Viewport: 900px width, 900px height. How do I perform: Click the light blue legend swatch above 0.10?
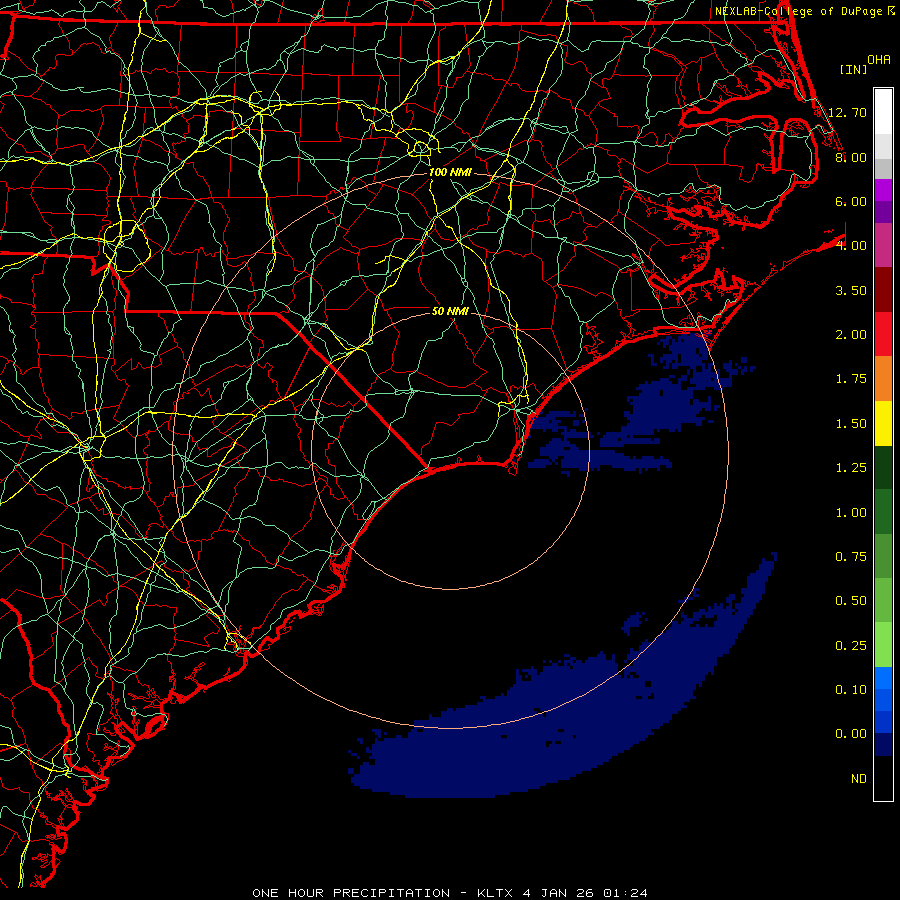(x=883, y=678)
